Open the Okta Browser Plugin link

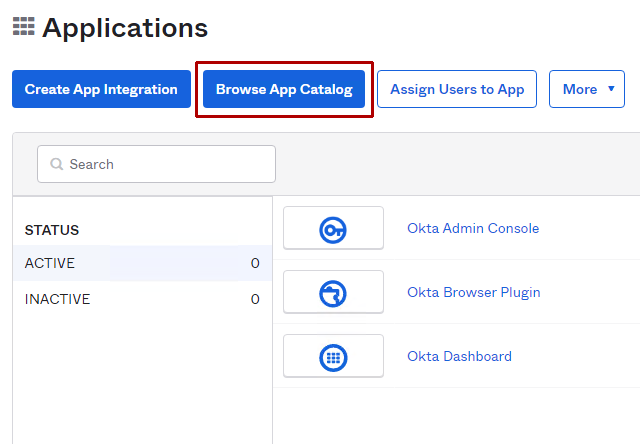pos(473,292)
